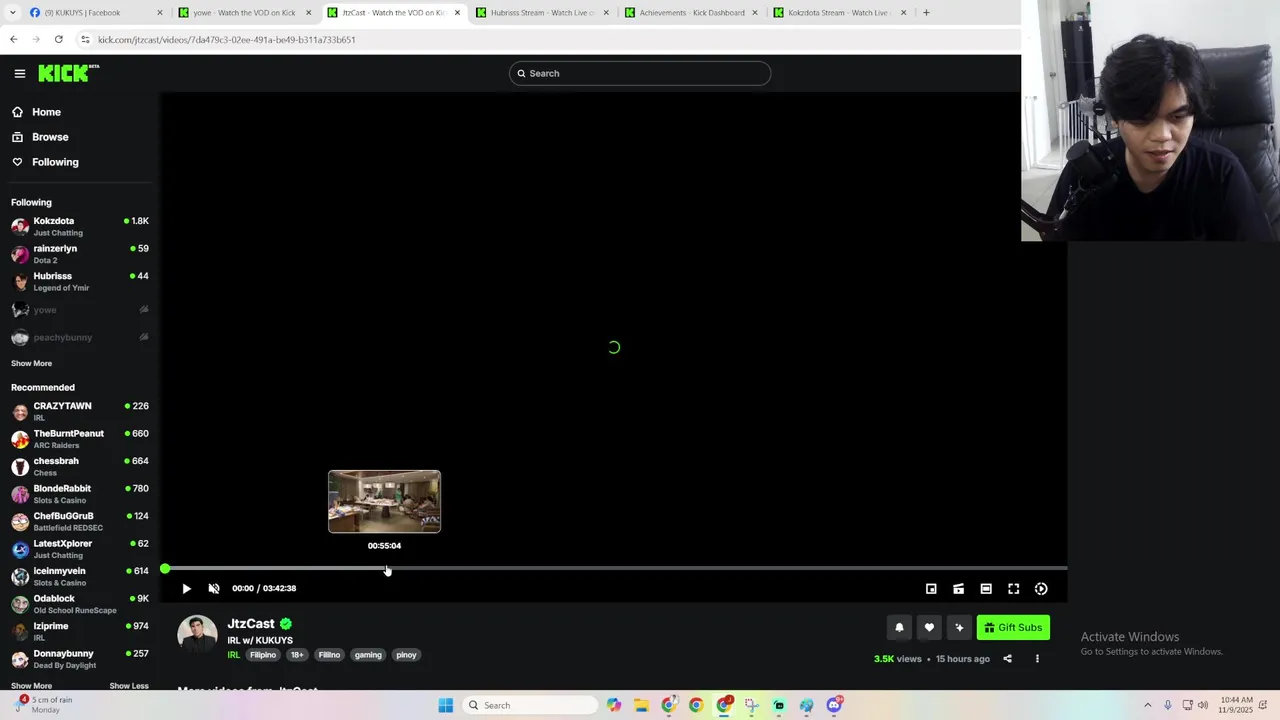Toggle theater mode in player

click(x=986, y=589)
